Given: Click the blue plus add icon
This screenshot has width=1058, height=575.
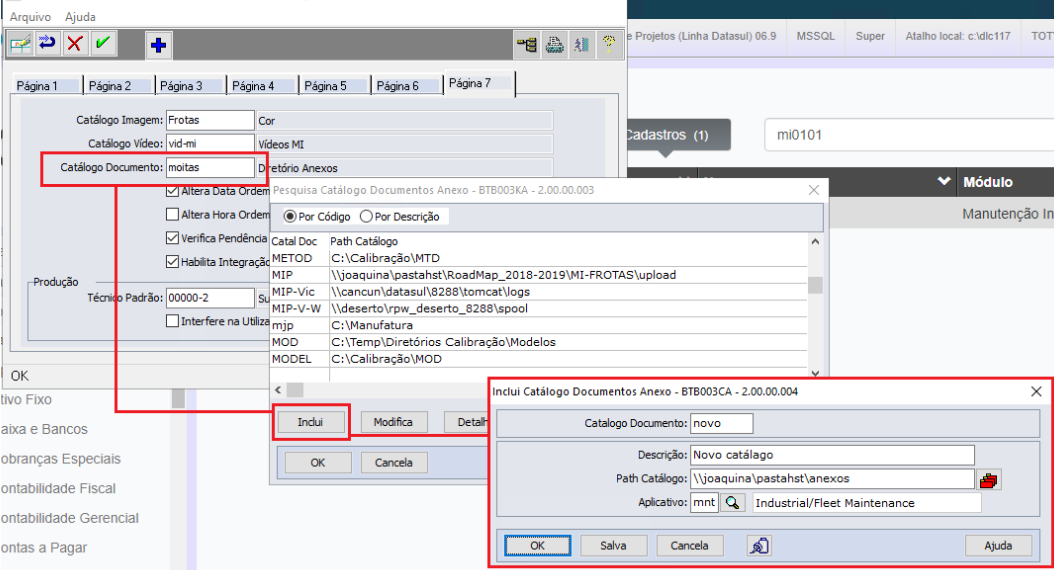Looking at the screenshot, I should (x=159, y=45).
